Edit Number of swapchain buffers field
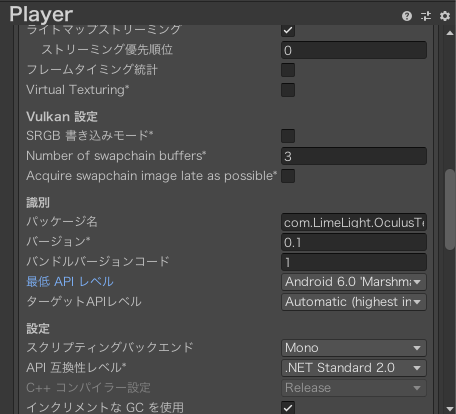The width and height of the screenshot is (456, 414). (354, 156)
